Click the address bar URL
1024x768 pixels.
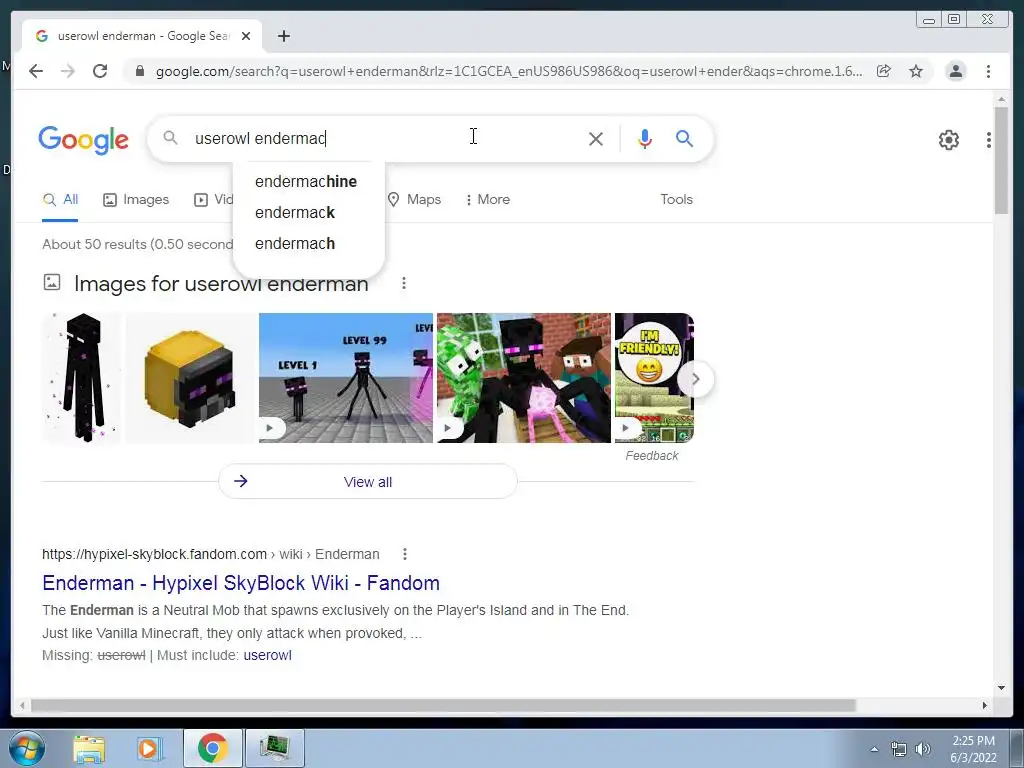tap(509, 71)
